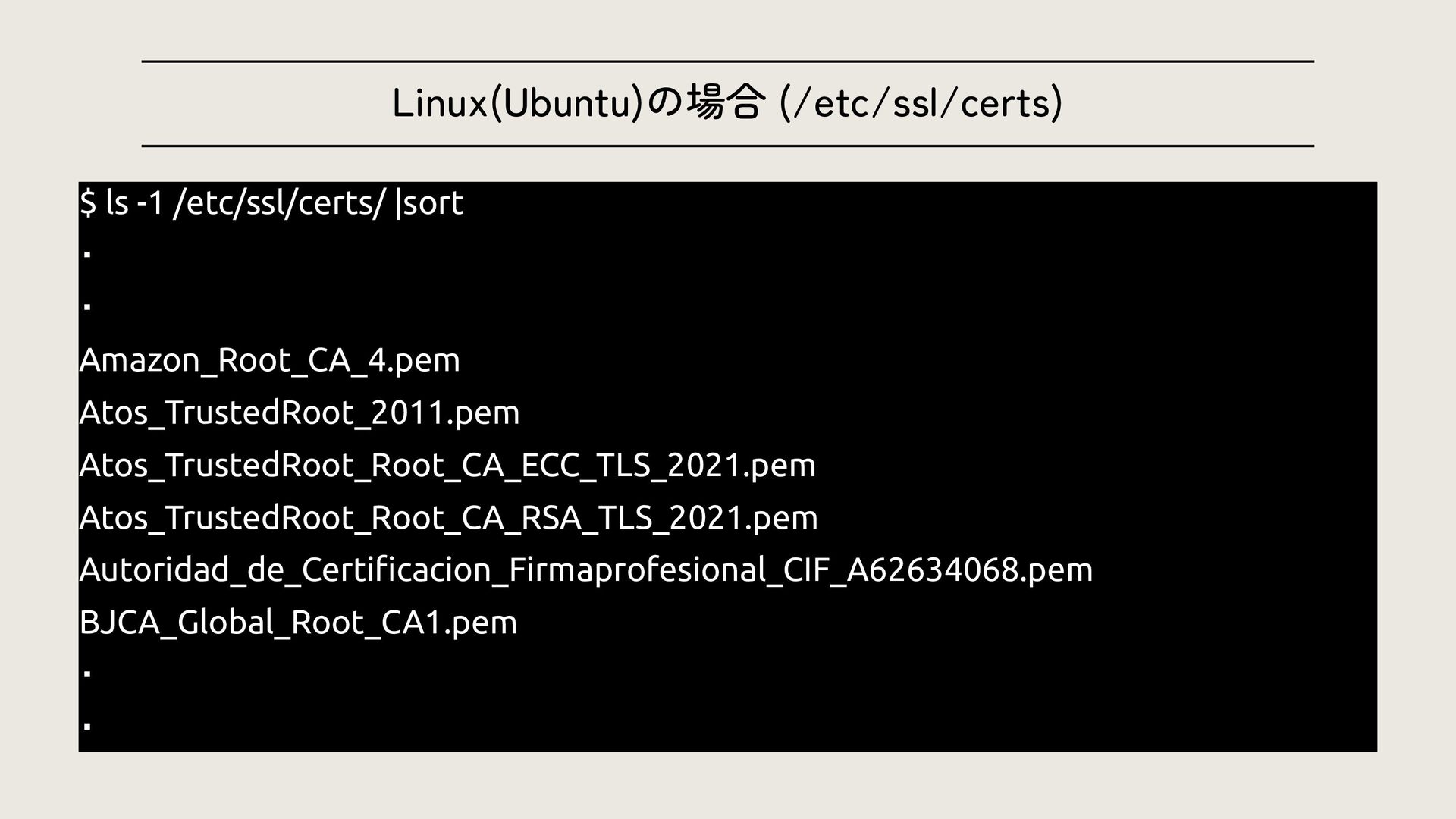Click the horizontal line below the title
Screen dimensions: 1456x819
727,146
